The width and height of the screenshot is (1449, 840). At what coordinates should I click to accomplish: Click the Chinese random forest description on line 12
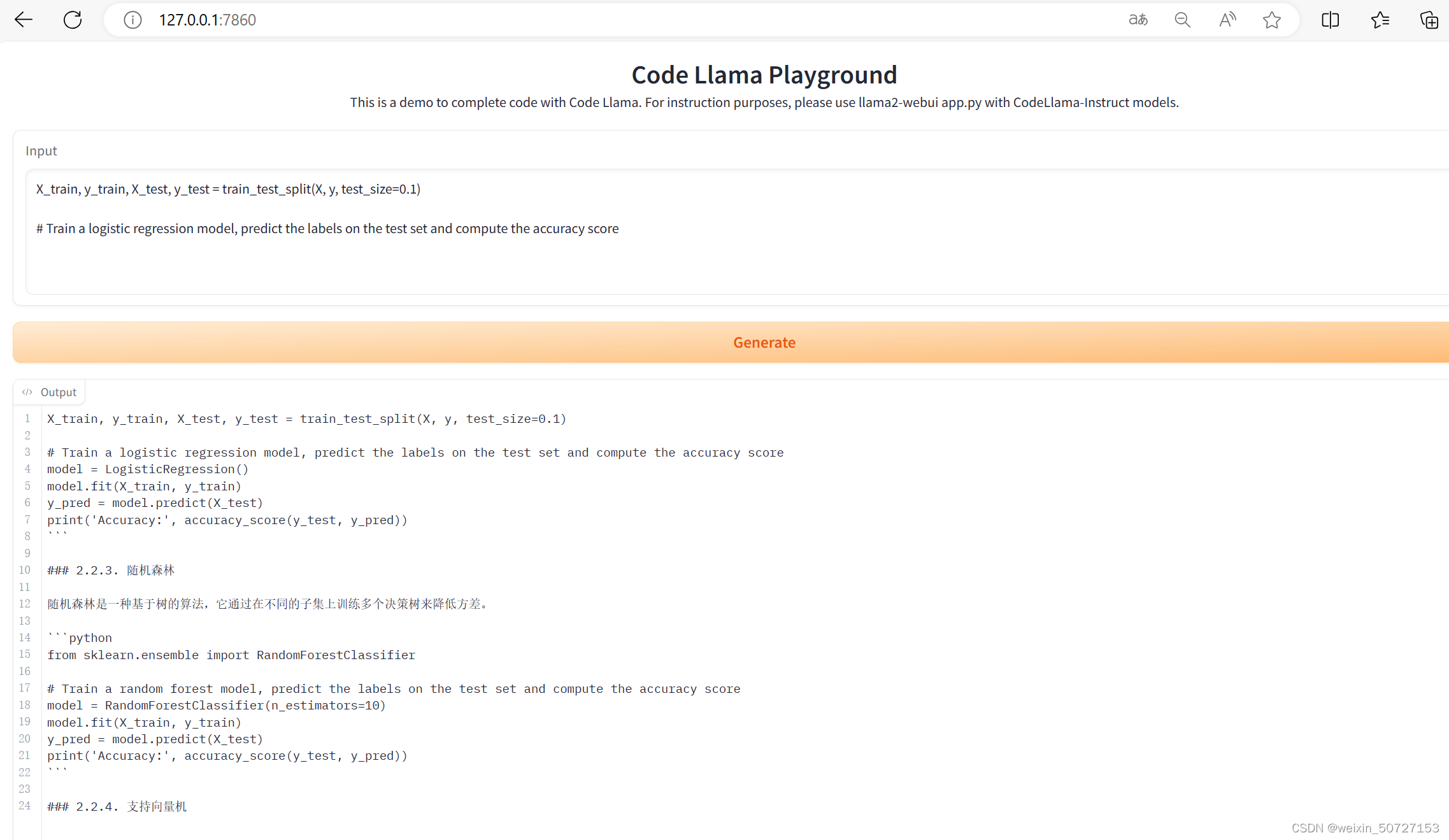[268, 604]
